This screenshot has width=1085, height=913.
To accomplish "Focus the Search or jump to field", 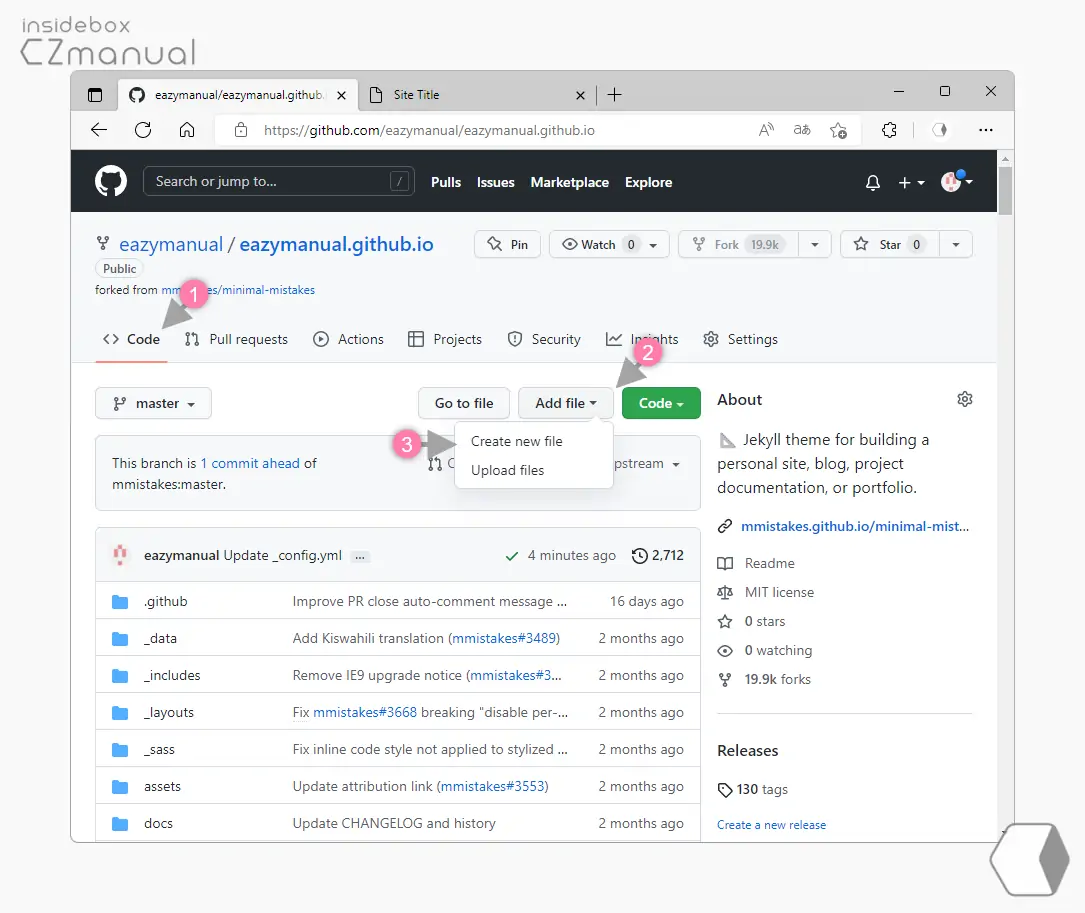I will [x=278, y=181].
